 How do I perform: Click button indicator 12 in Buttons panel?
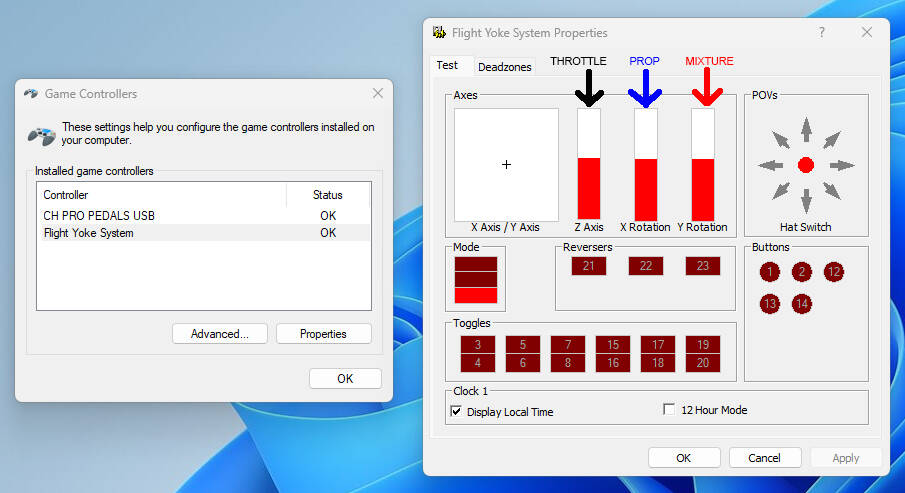[x=834, y=272]
